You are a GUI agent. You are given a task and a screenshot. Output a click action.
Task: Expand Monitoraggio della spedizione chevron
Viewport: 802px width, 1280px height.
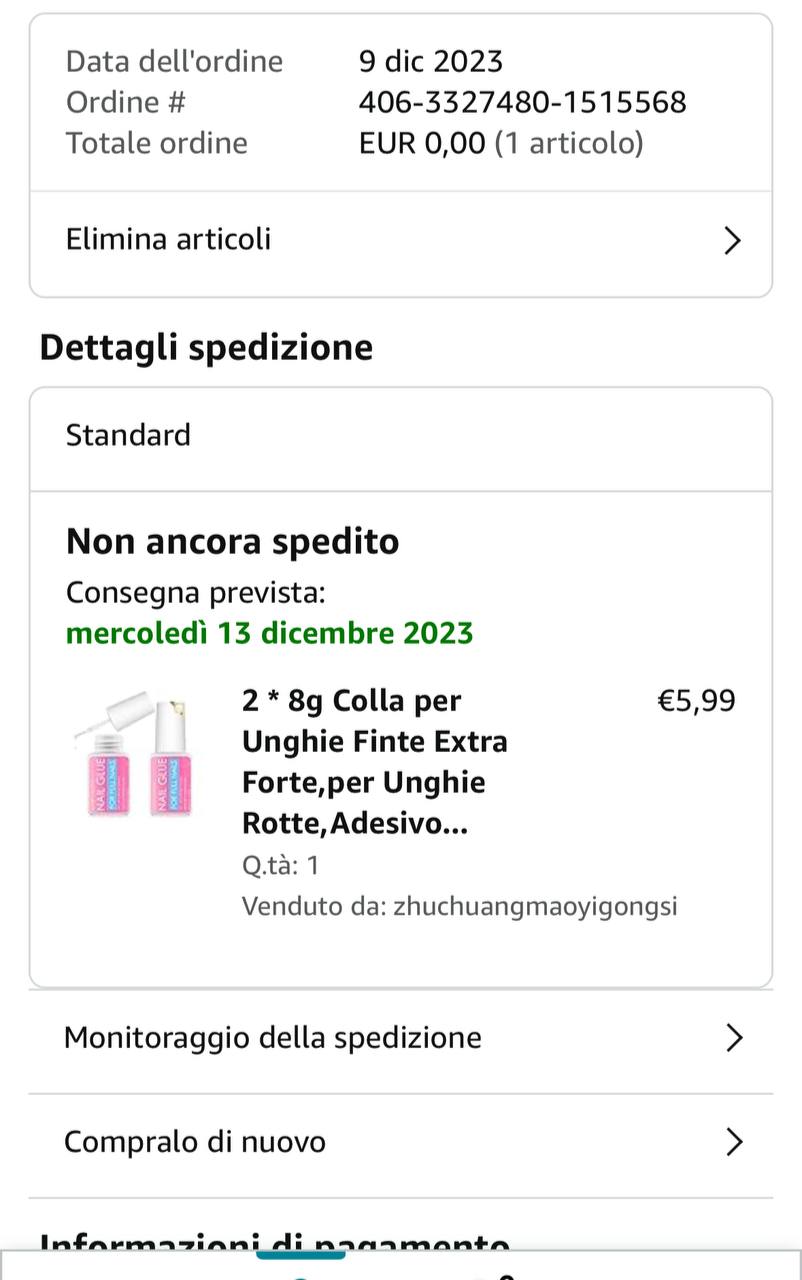click(x=734, y=1038)
